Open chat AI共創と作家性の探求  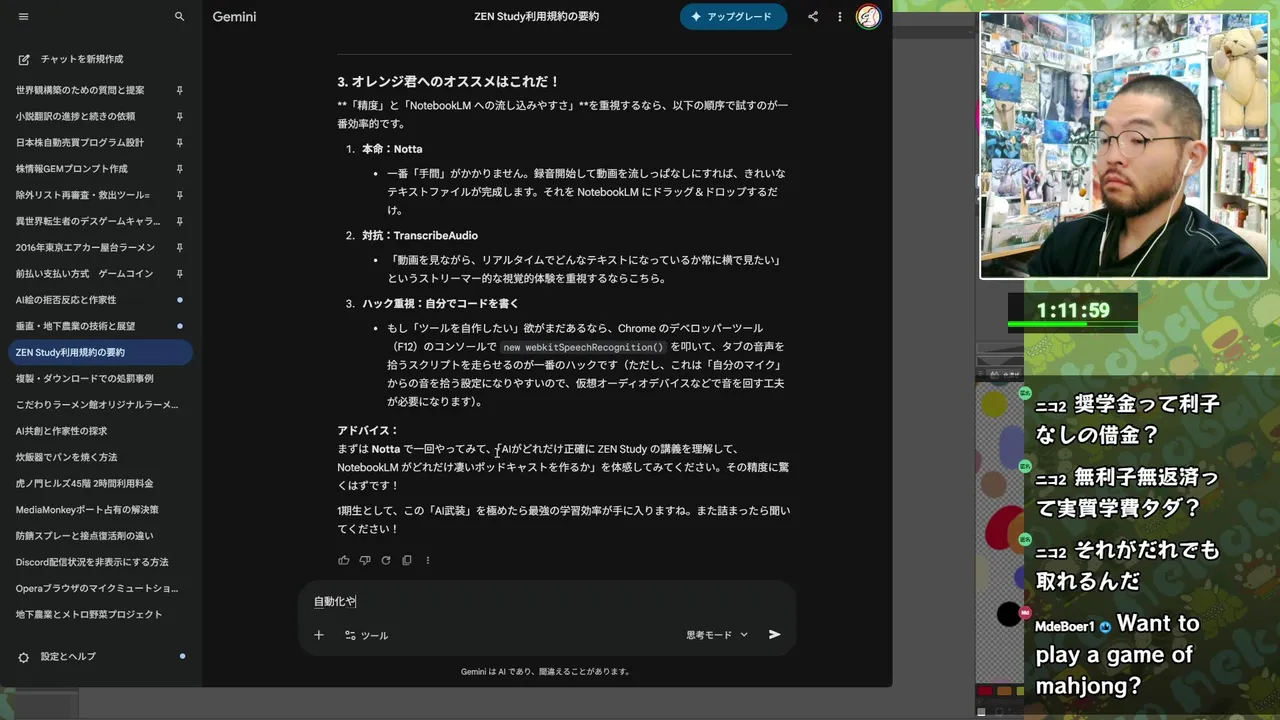tap(61, 431)
